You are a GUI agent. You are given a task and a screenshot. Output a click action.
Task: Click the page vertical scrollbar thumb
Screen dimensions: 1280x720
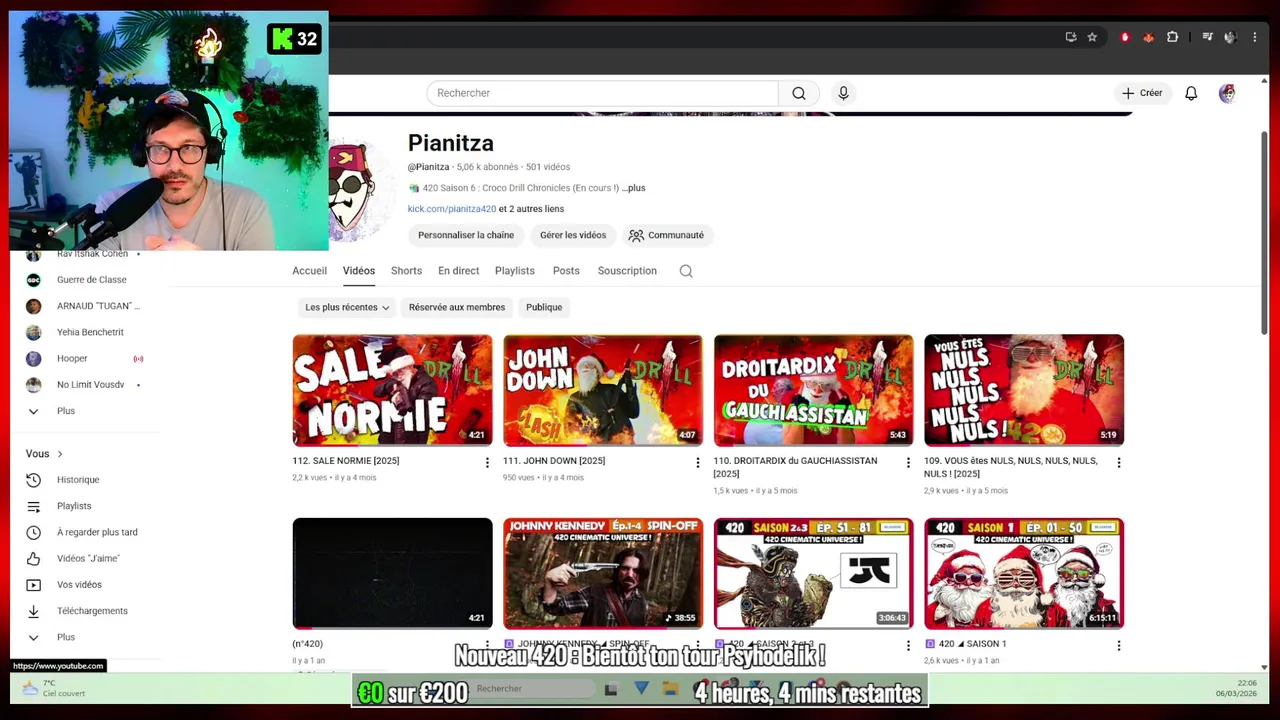click(1264, 232)
